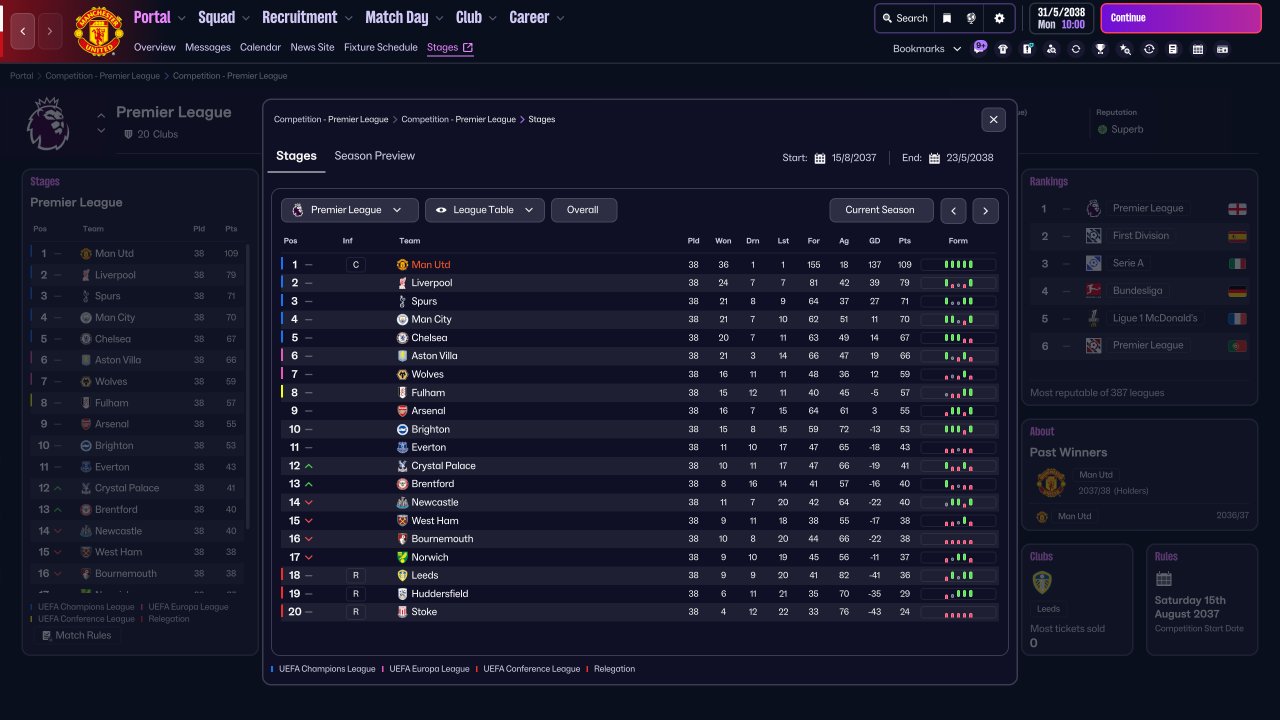Open the Overview sub-tab
The width and height of the screenshot is (1280, 720).
tap(155, 47)
